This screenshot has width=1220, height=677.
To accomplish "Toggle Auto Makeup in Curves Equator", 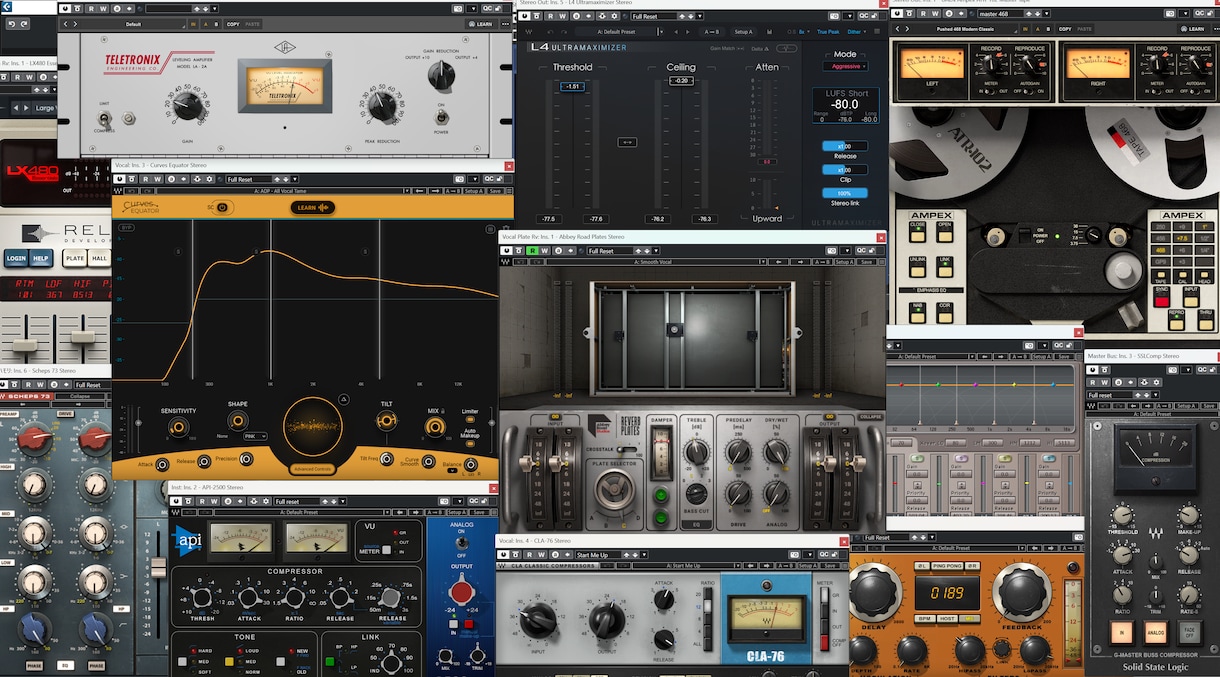I will (470, 446).
